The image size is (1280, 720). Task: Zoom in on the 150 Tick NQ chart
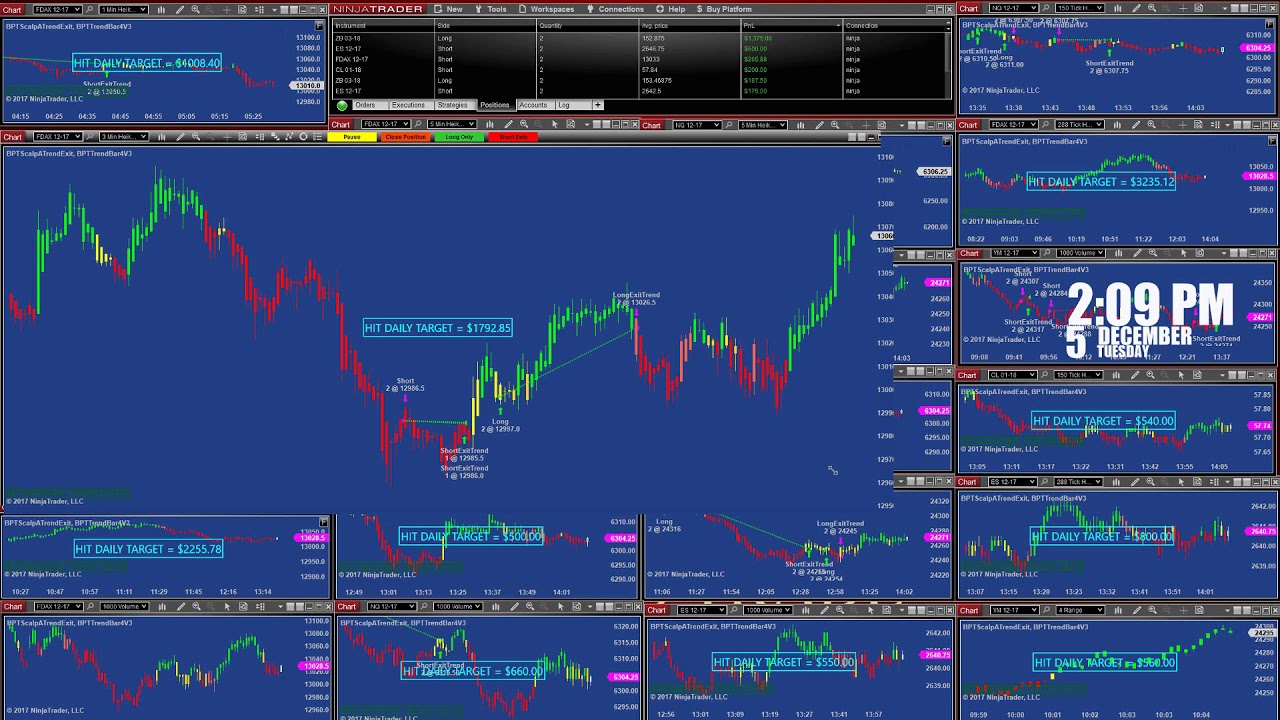[x=1152, y=9]
